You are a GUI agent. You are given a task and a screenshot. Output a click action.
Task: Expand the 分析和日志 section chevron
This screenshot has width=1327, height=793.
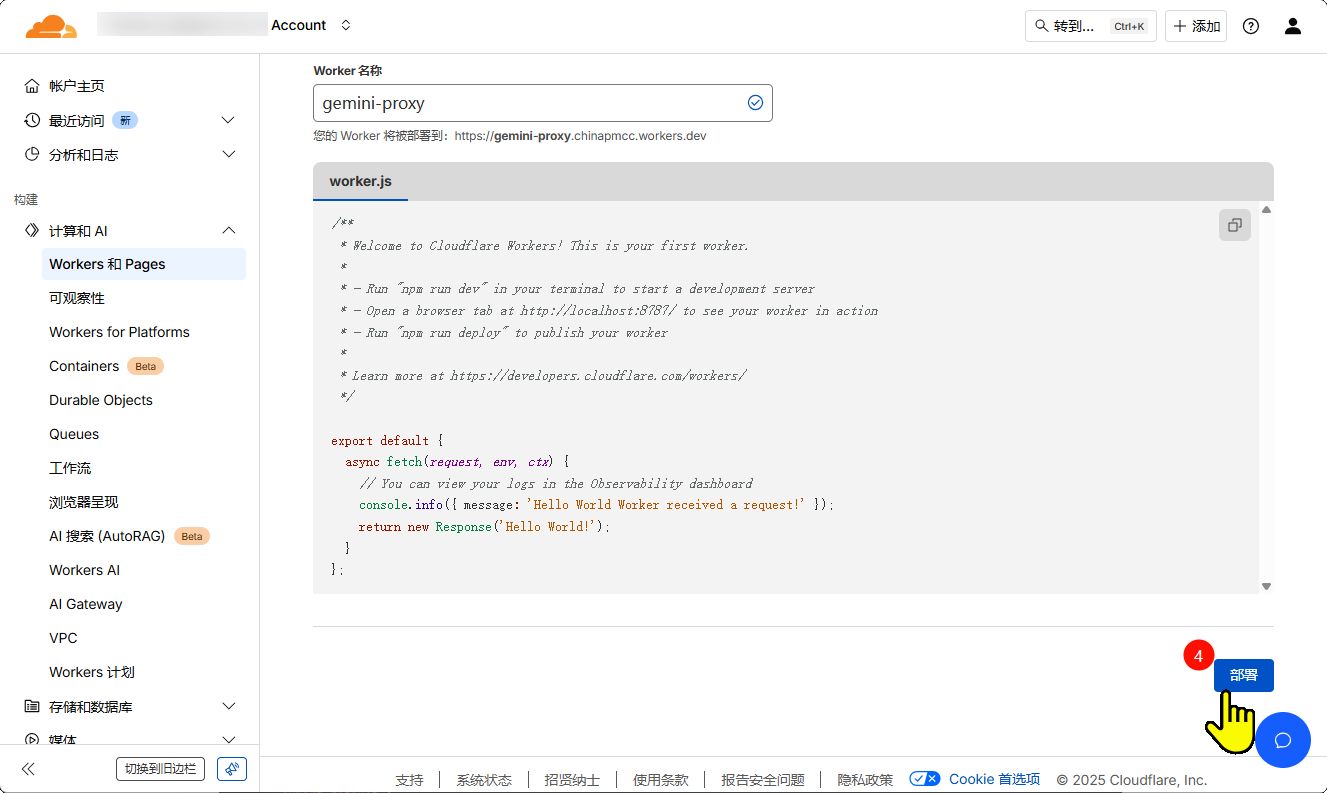[x=228, y=154]
